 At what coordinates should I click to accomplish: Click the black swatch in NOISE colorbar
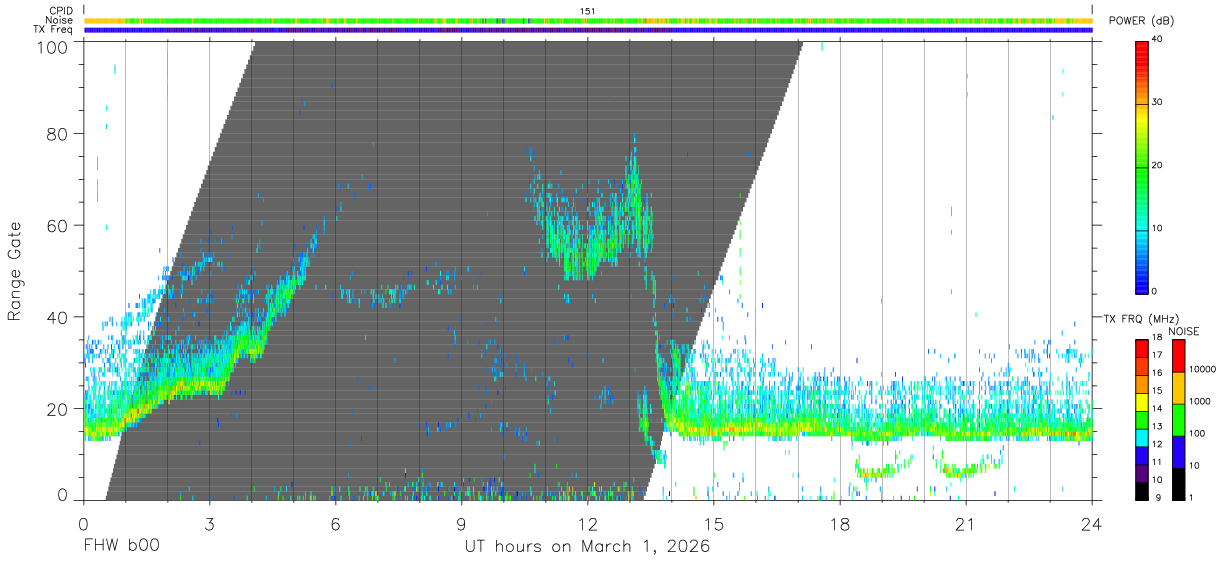(1179, 484)
